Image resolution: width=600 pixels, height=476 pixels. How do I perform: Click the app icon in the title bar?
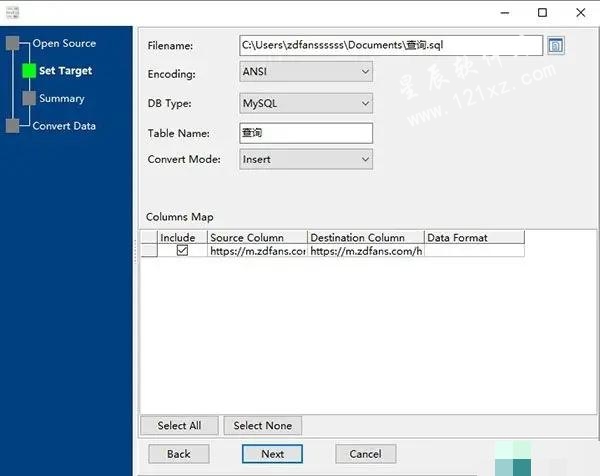tap(12, 13)
